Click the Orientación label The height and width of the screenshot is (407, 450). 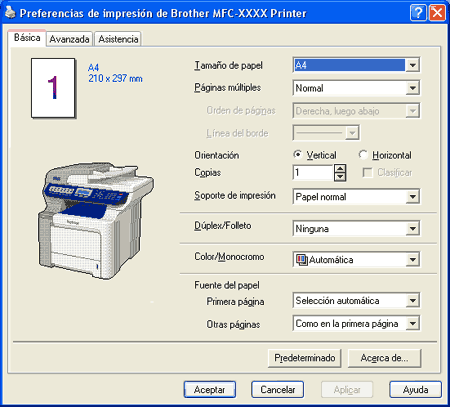click(217, 155)
